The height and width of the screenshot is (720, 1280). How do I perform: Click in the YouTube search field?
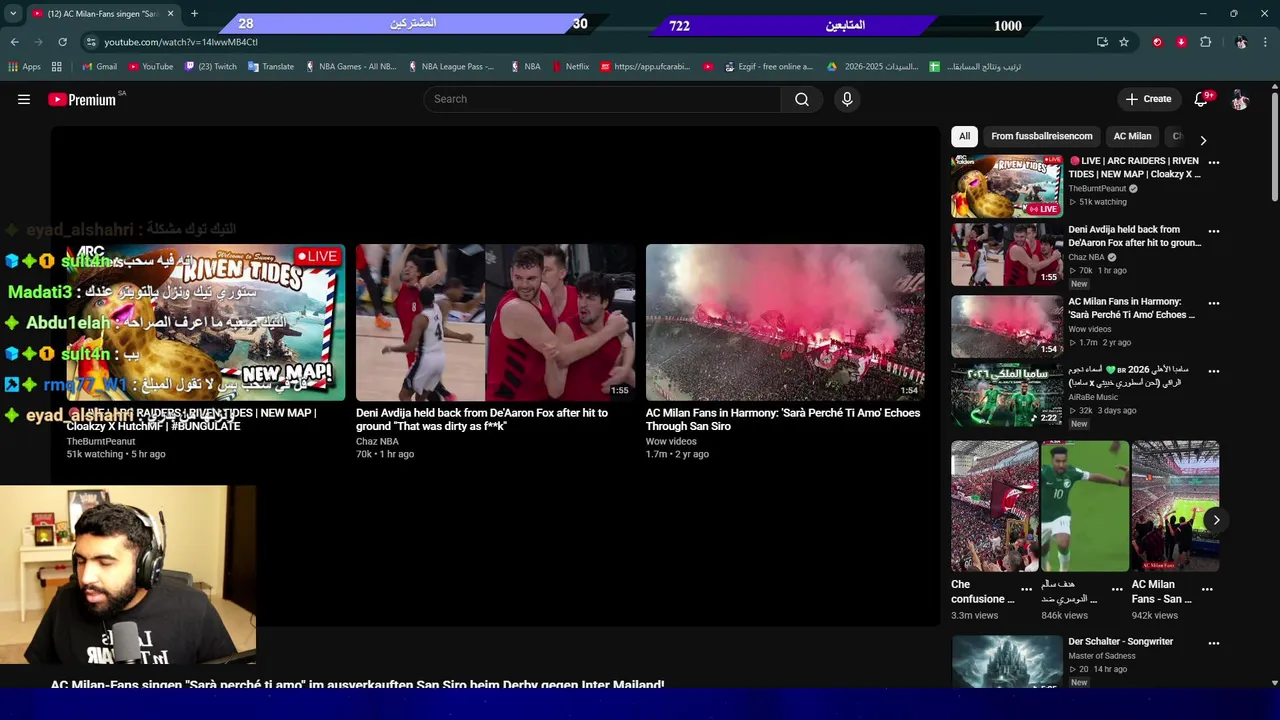pyautogui.click(x=602, y=99)
